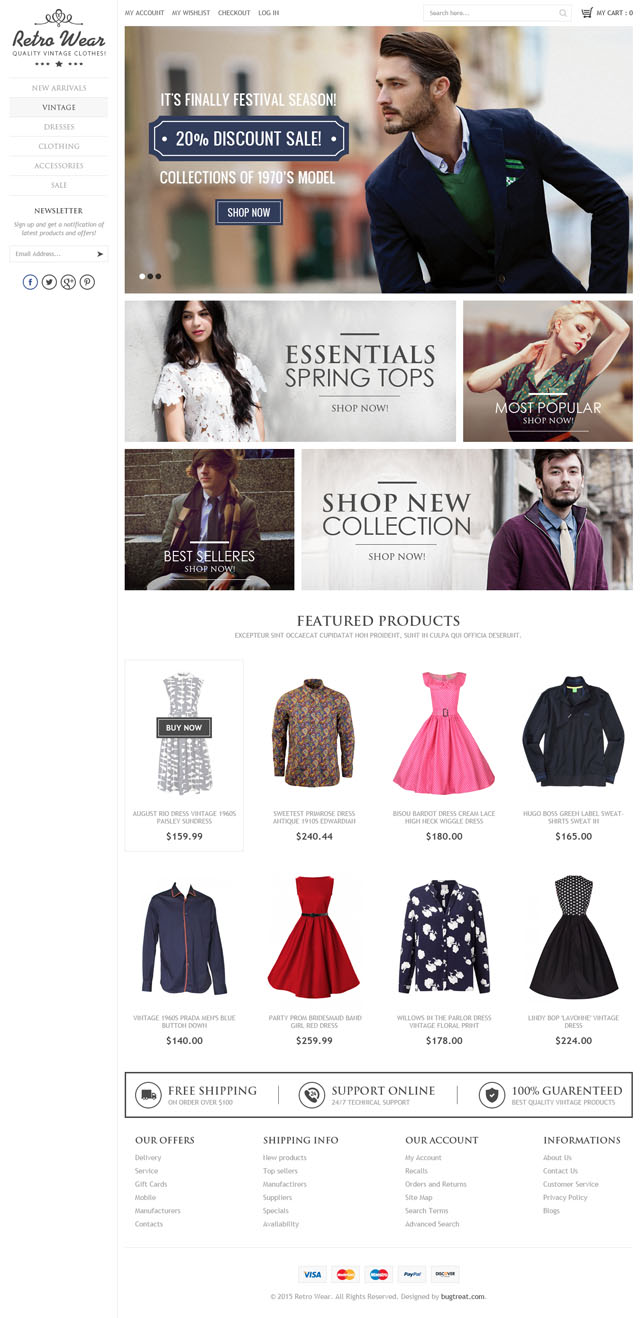Image resolution: width=640 pixels, height=1318 pixels.
Task: Open the shopping cart icon
Action: (587, 13)
